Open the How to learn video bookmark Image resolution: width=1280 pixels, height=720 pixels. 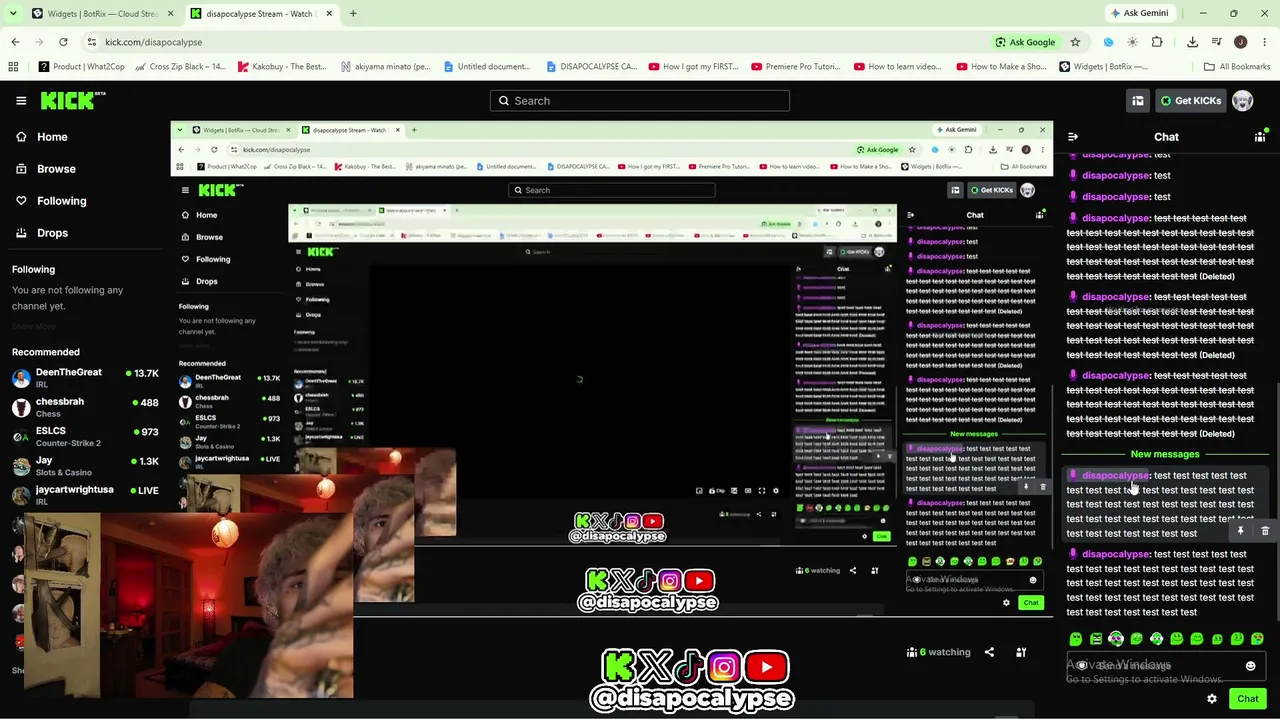tap(898, 67)
